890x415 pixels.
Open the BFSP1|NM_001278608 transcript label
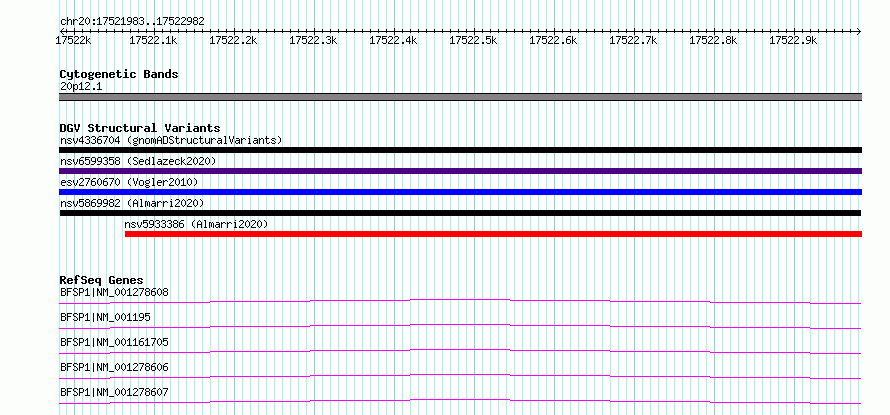[114, 293]
